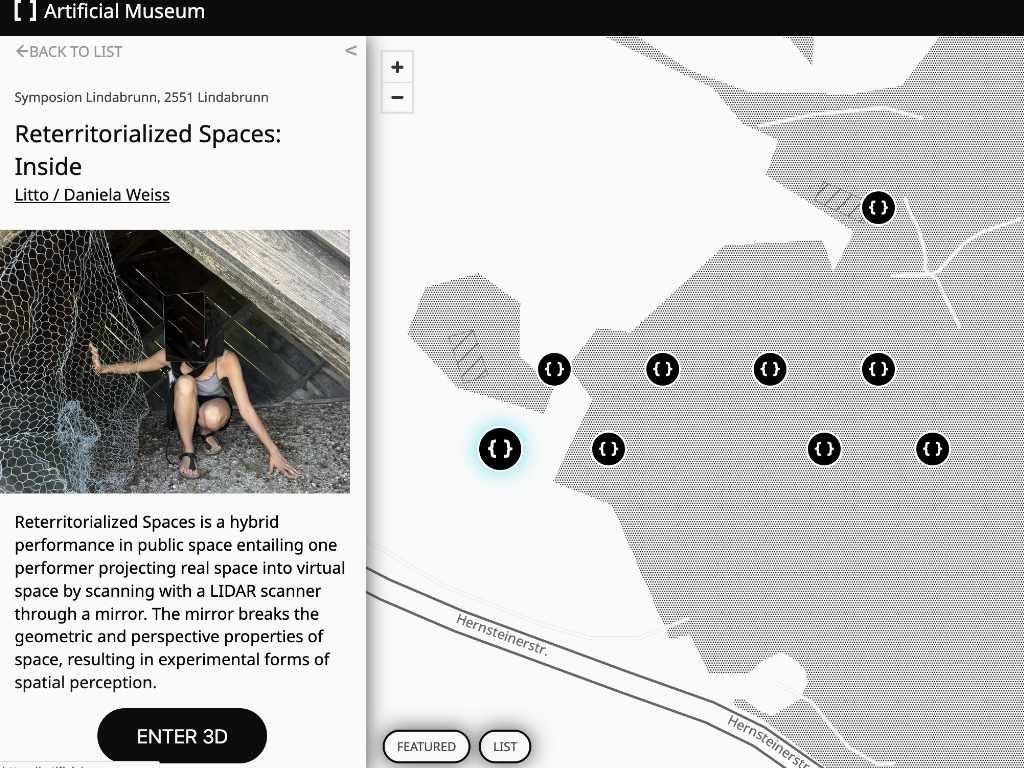
Task: Select the topmost map marker near hatched area
Action: [878, 208]
